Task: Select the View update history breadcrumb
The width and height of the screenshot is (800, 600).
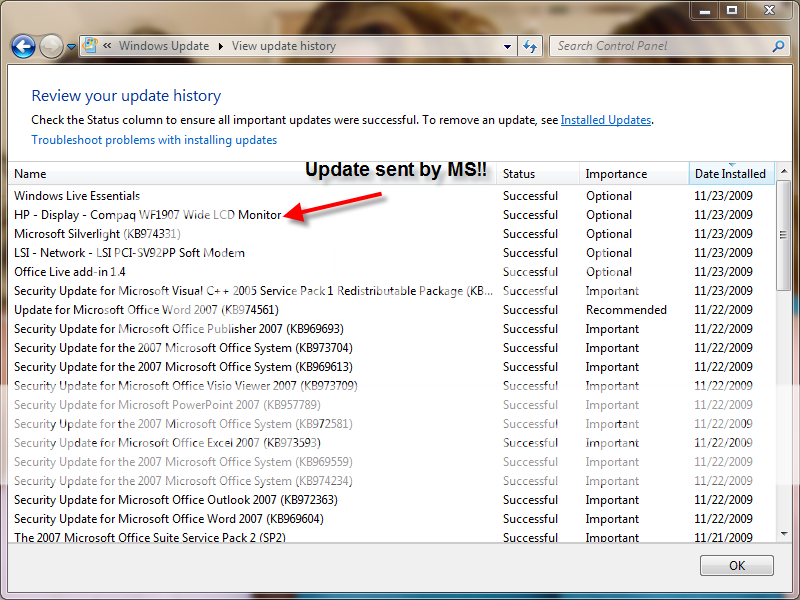Action: [284, 46]
